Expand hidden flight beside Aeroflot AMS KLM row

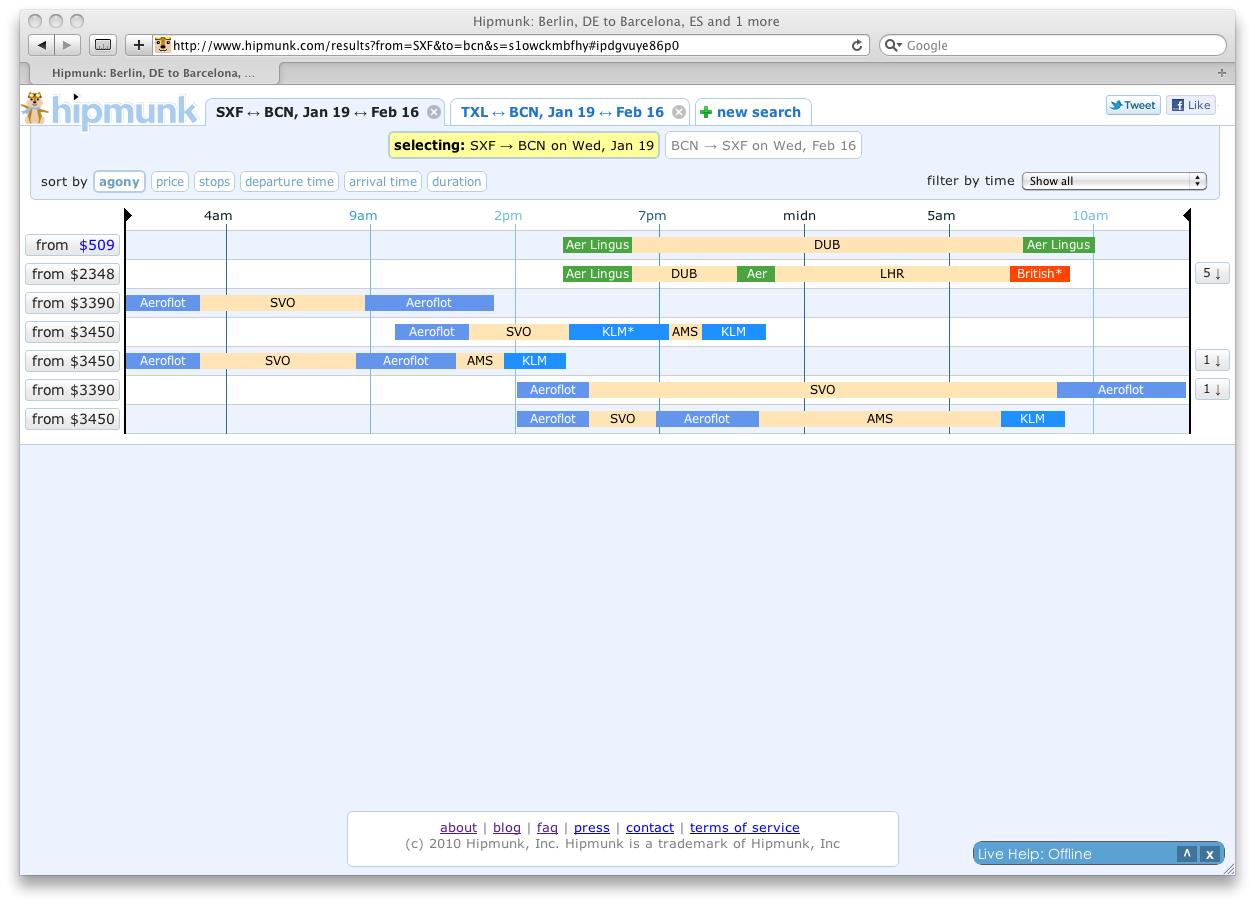tap(1212, 361)
